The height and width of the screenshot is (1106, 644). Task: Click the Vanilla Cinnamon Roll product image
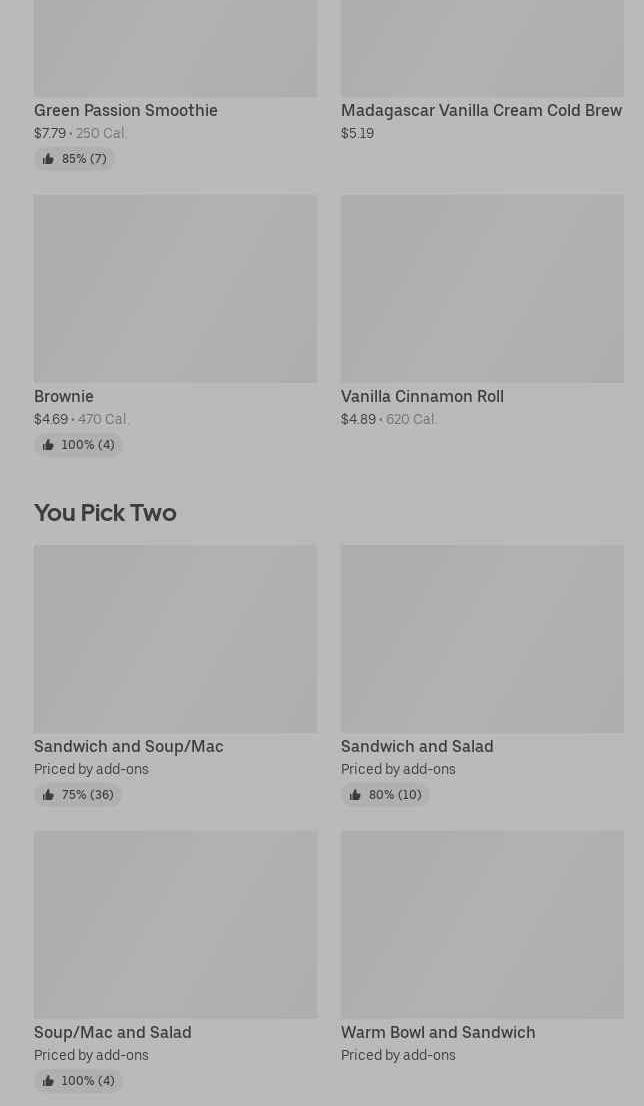[482, 288]
